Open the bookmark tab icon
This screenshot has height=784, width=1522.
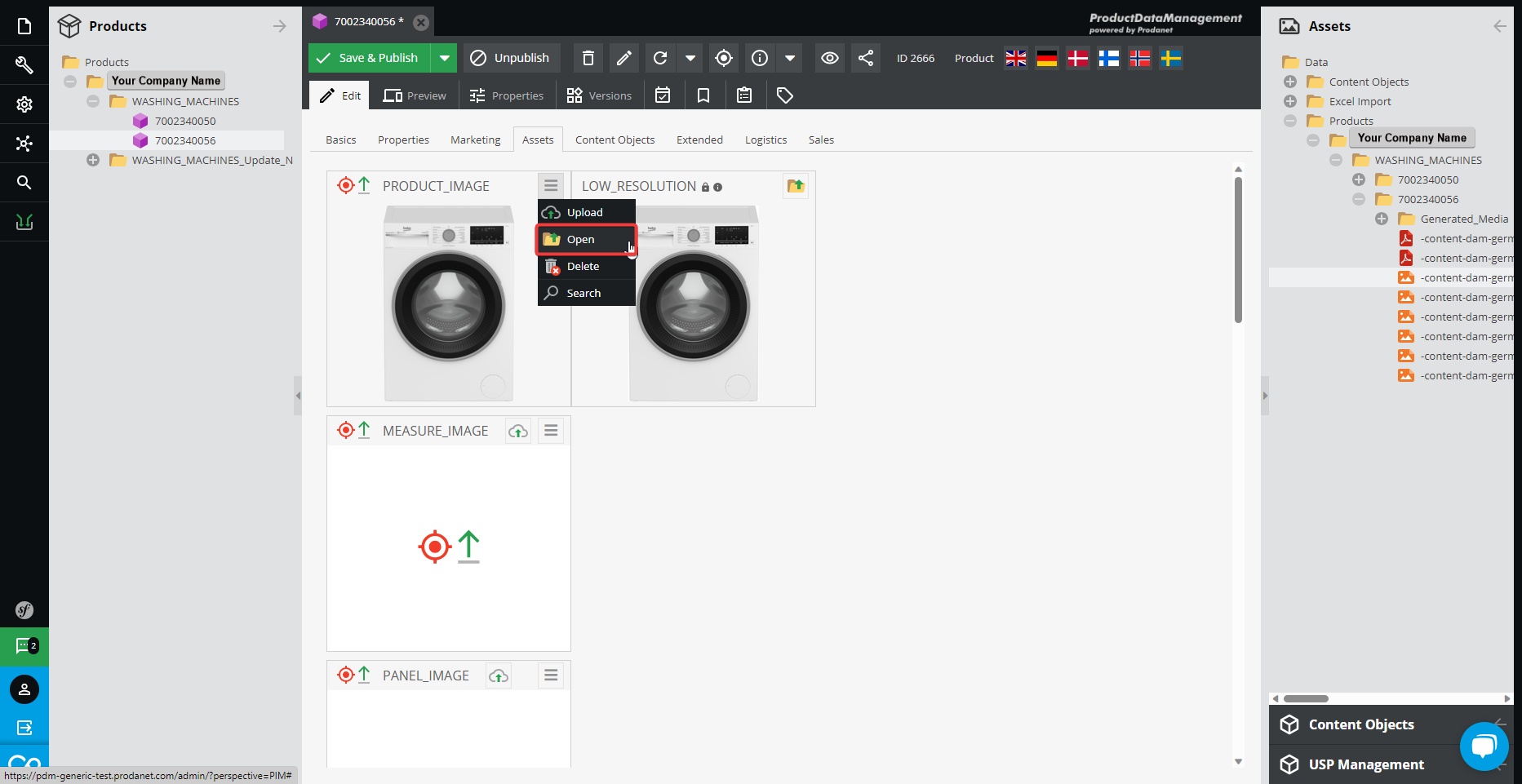click(x=703, y=95)
